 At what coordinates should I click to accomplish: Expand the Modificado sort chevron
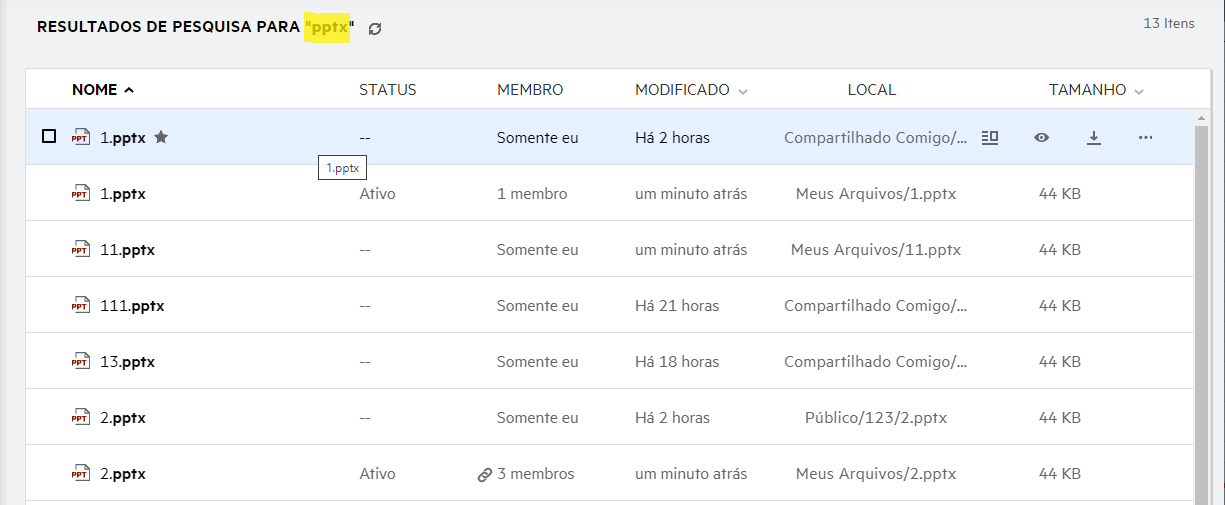coord(743,92)
